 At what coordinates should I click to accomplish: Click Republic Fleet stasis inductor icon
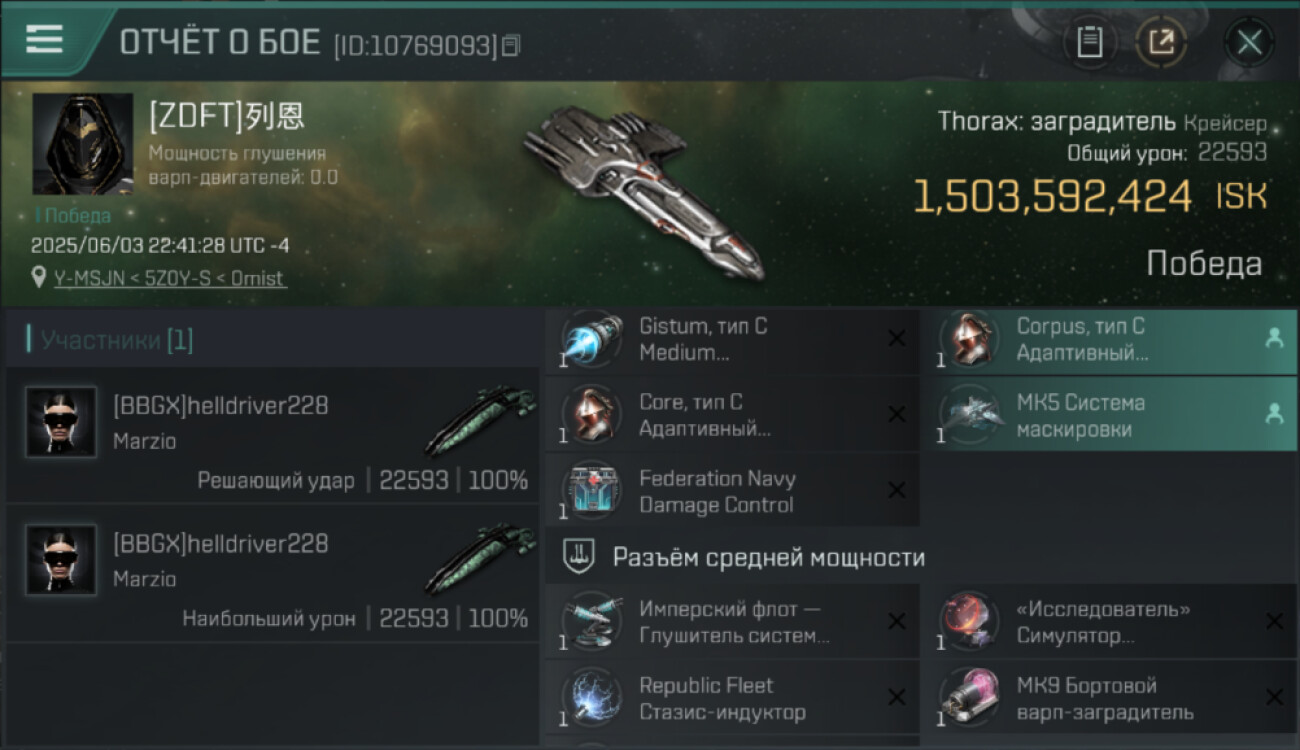point(592,698)
